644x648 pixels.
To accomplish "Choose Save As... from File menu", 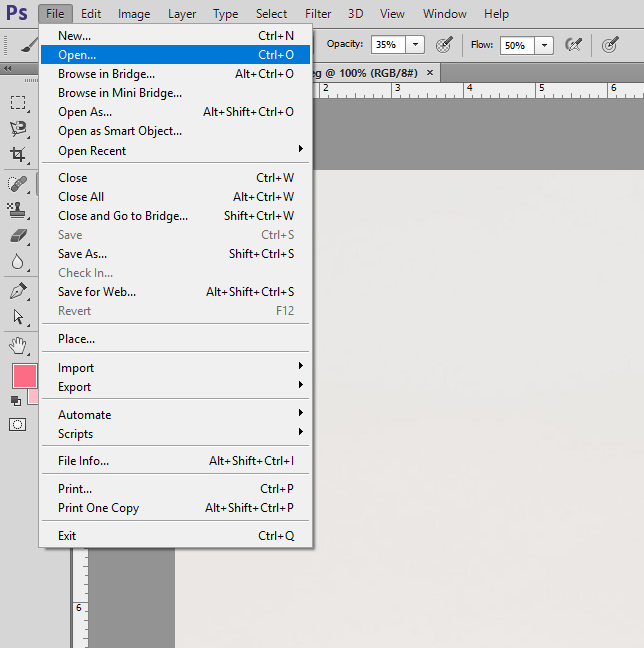I will tap(82, 254).
